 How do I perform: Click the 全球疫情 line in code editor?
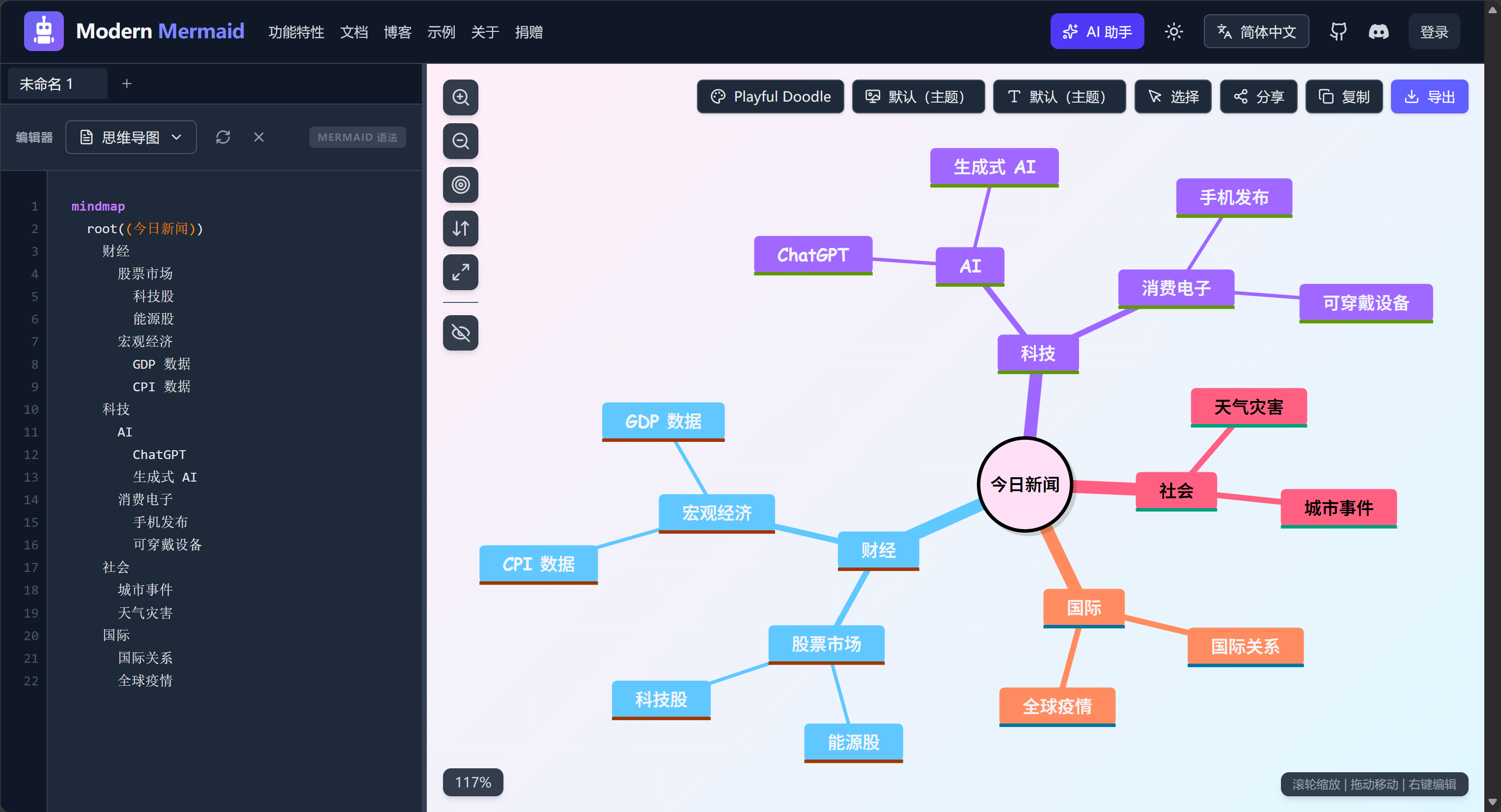pyautogui.click(x=145, y=681)
